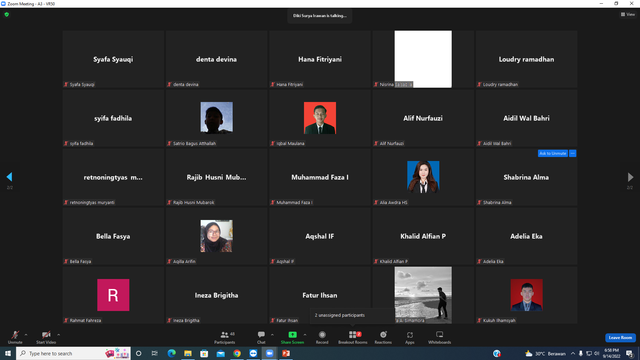This screenshot has height=360, width=640.
Task: Select Rahmat Fahreza's pink R avatar
Action: 113,295
